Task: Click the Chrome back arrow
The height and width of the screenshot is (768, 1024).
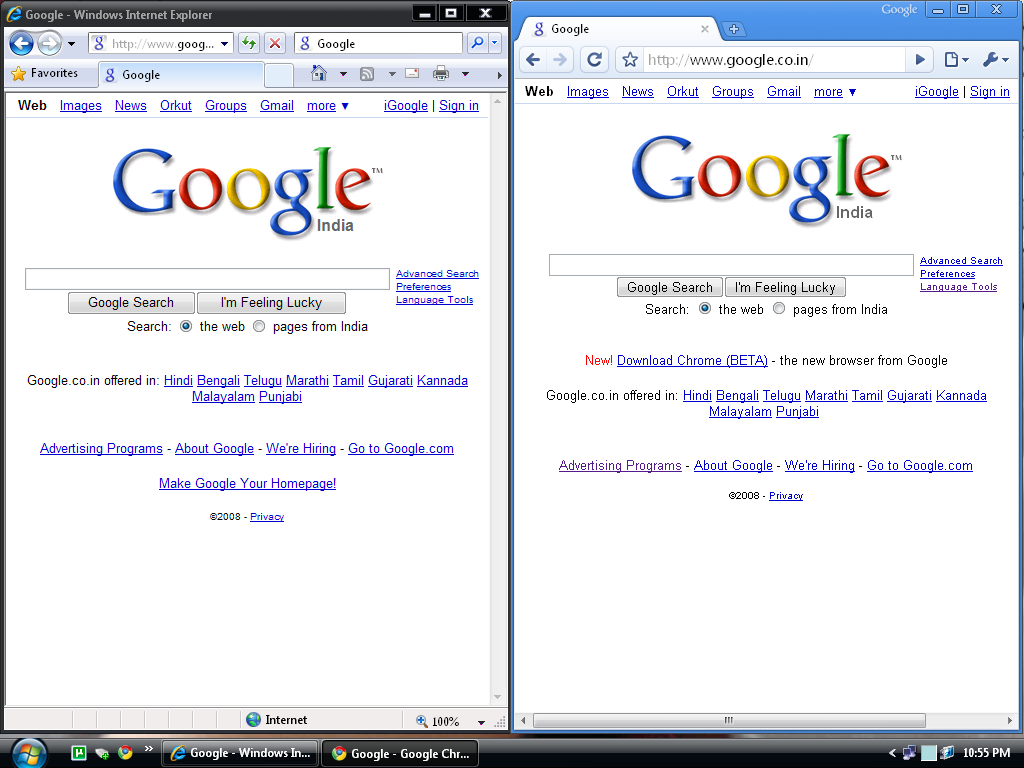Action: [x=533, y=60]
